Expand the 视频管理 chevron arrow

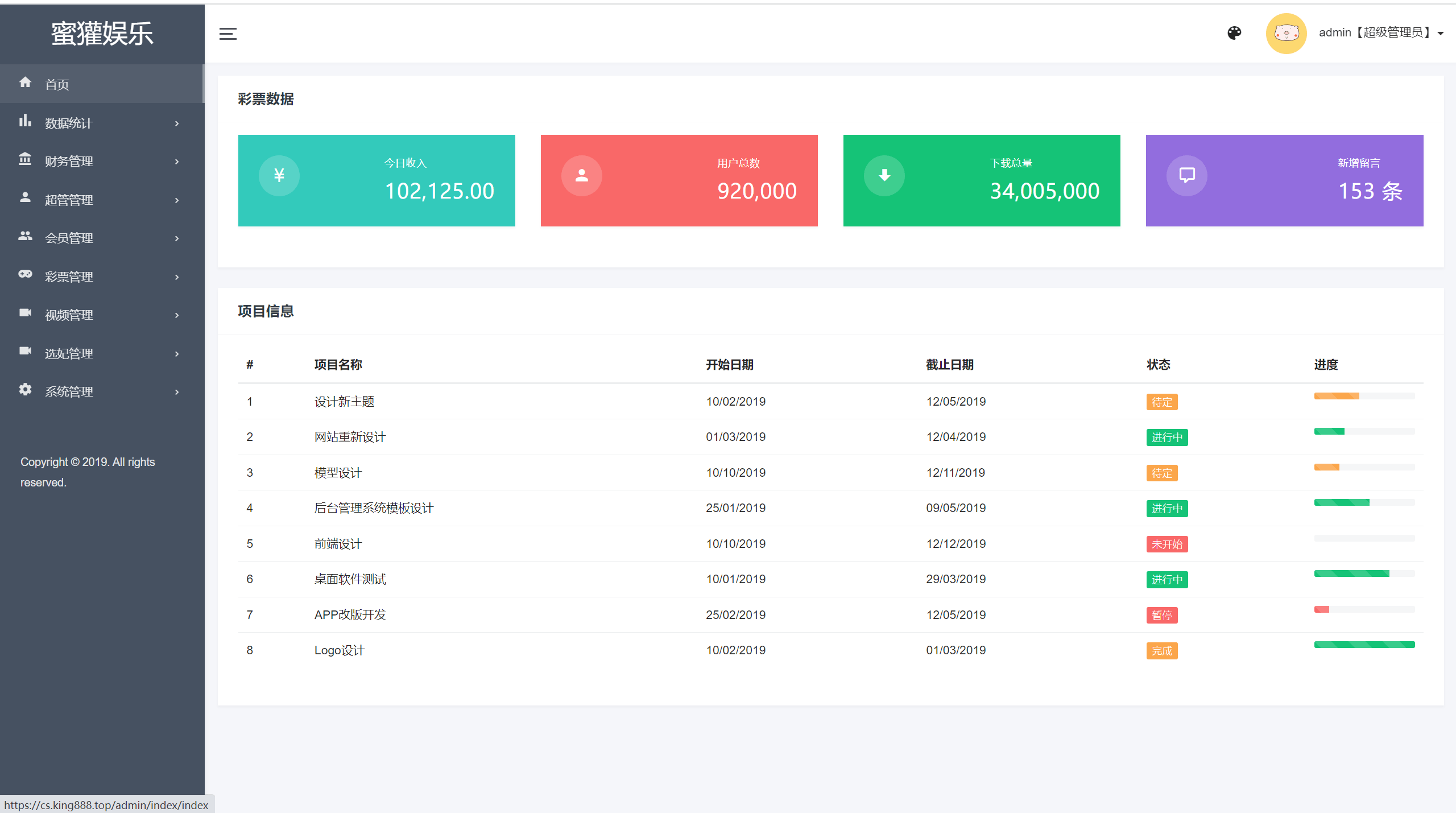click(177, 315)
